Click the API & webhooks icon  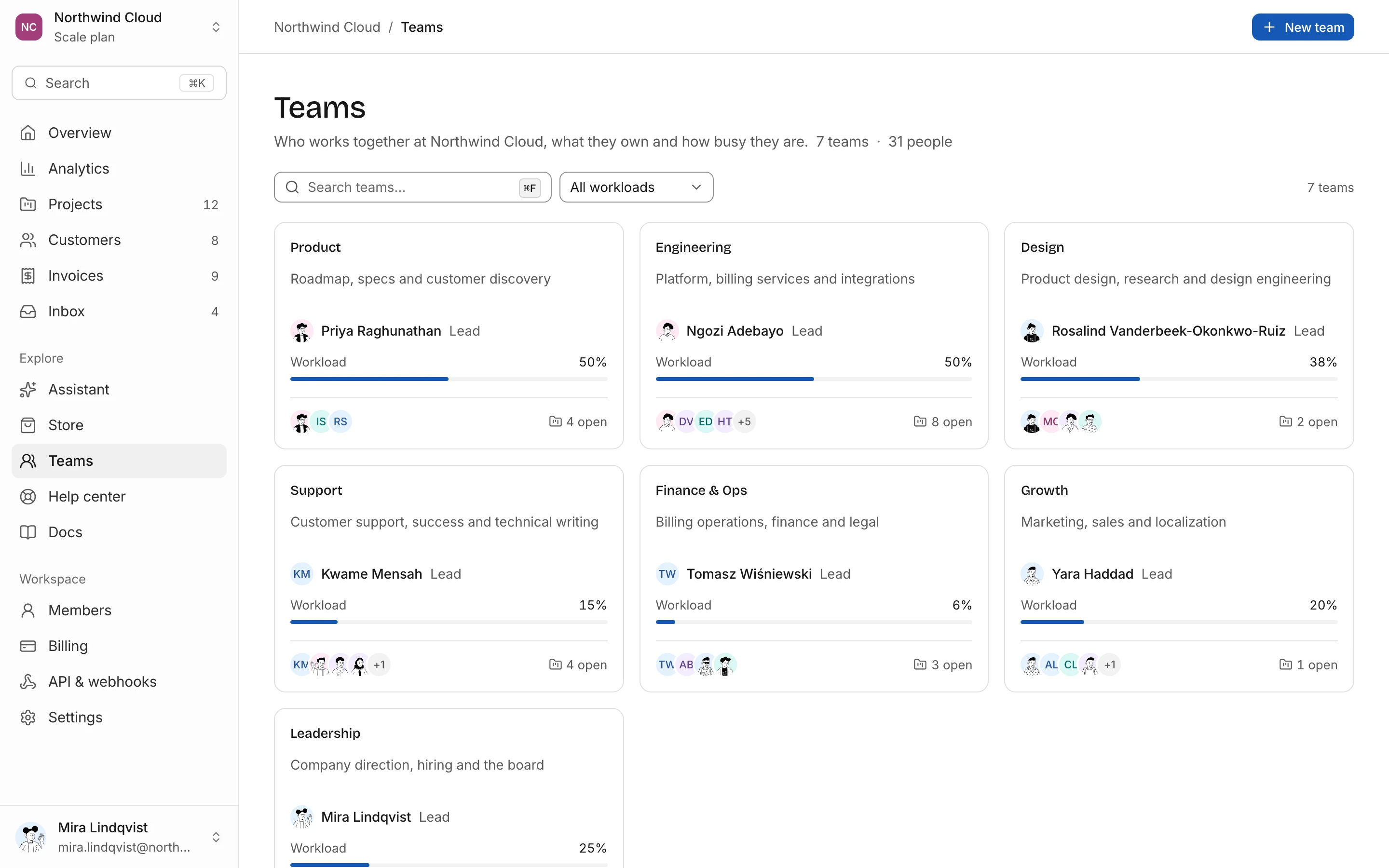[x=27, y=681]
